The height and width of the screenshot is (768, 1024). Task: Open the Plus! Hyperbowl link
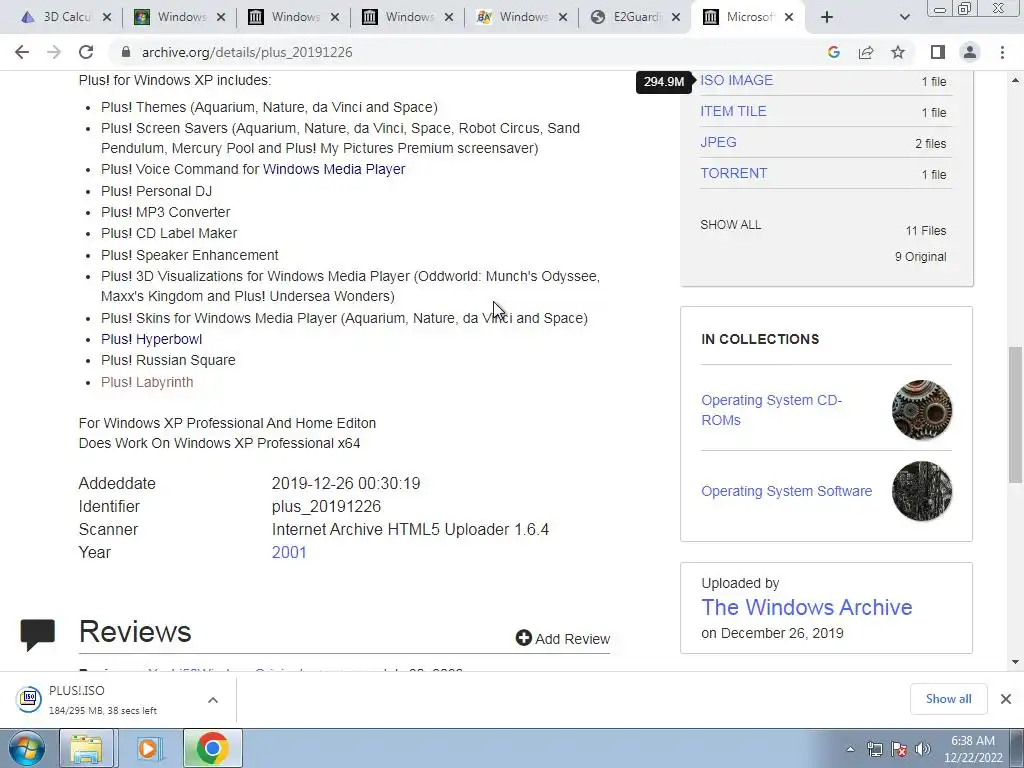pyautogui.click(x=152, y=339)
